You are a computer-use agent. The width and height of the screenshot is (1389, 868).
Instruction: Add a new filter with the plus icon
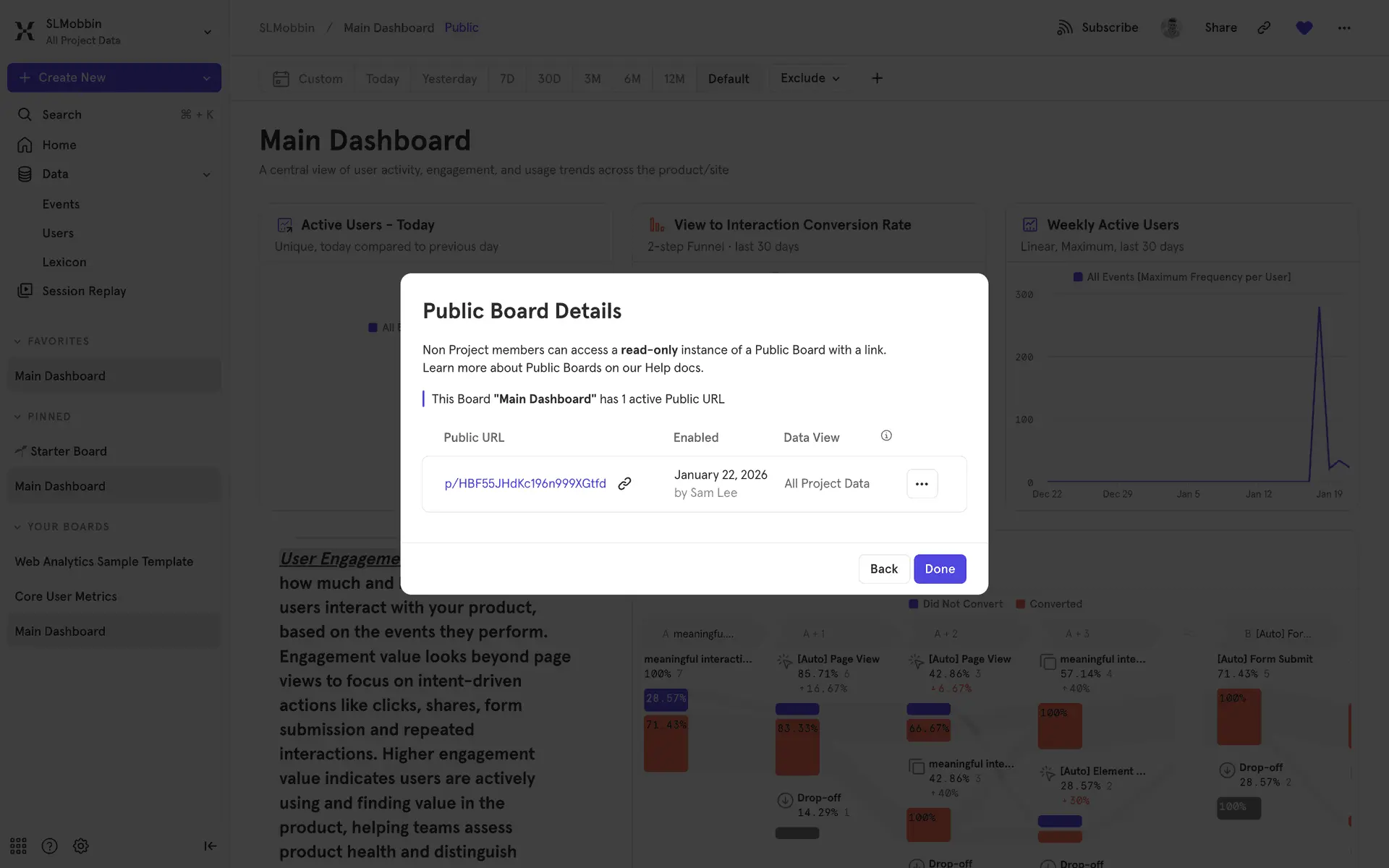coord(877,78)
